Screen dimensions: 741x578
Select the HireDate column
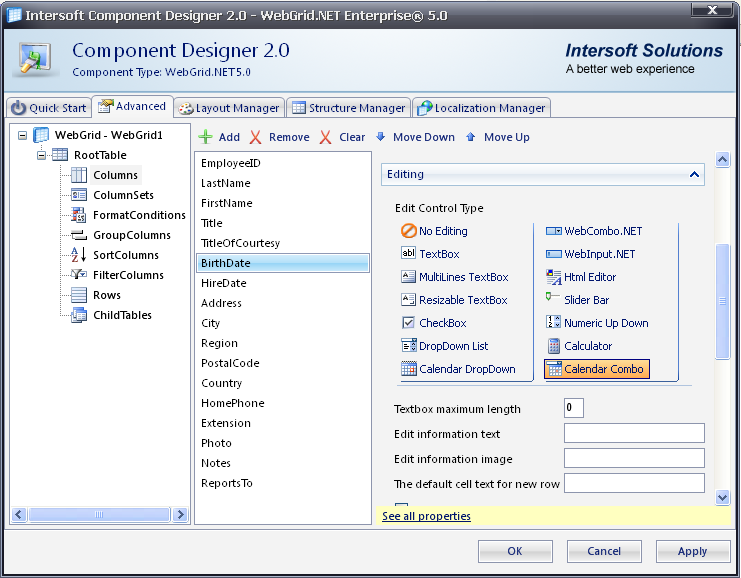tap(283, 283)
